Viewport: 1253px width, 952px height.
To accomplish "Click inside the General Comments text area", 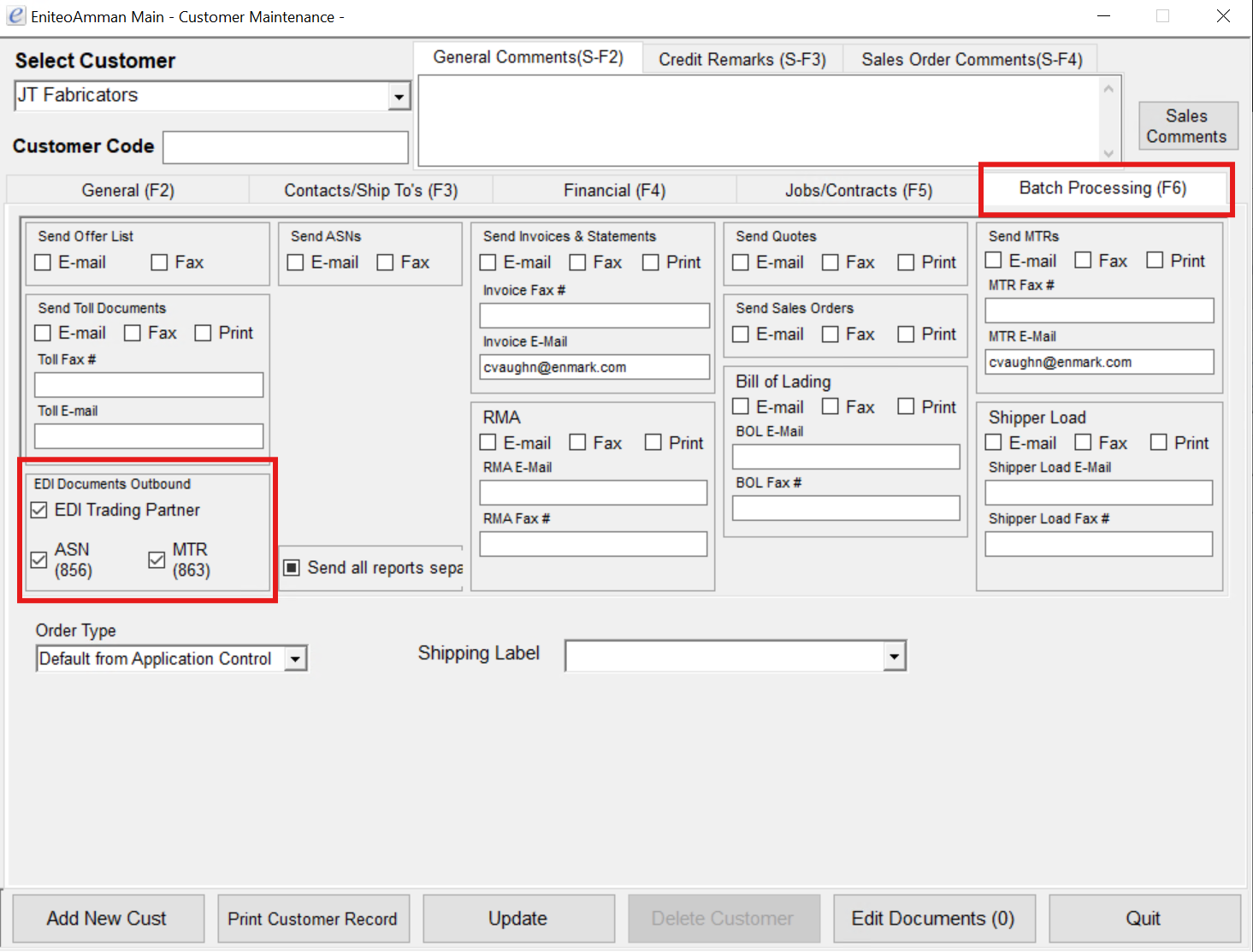I will tap(759, 121).
